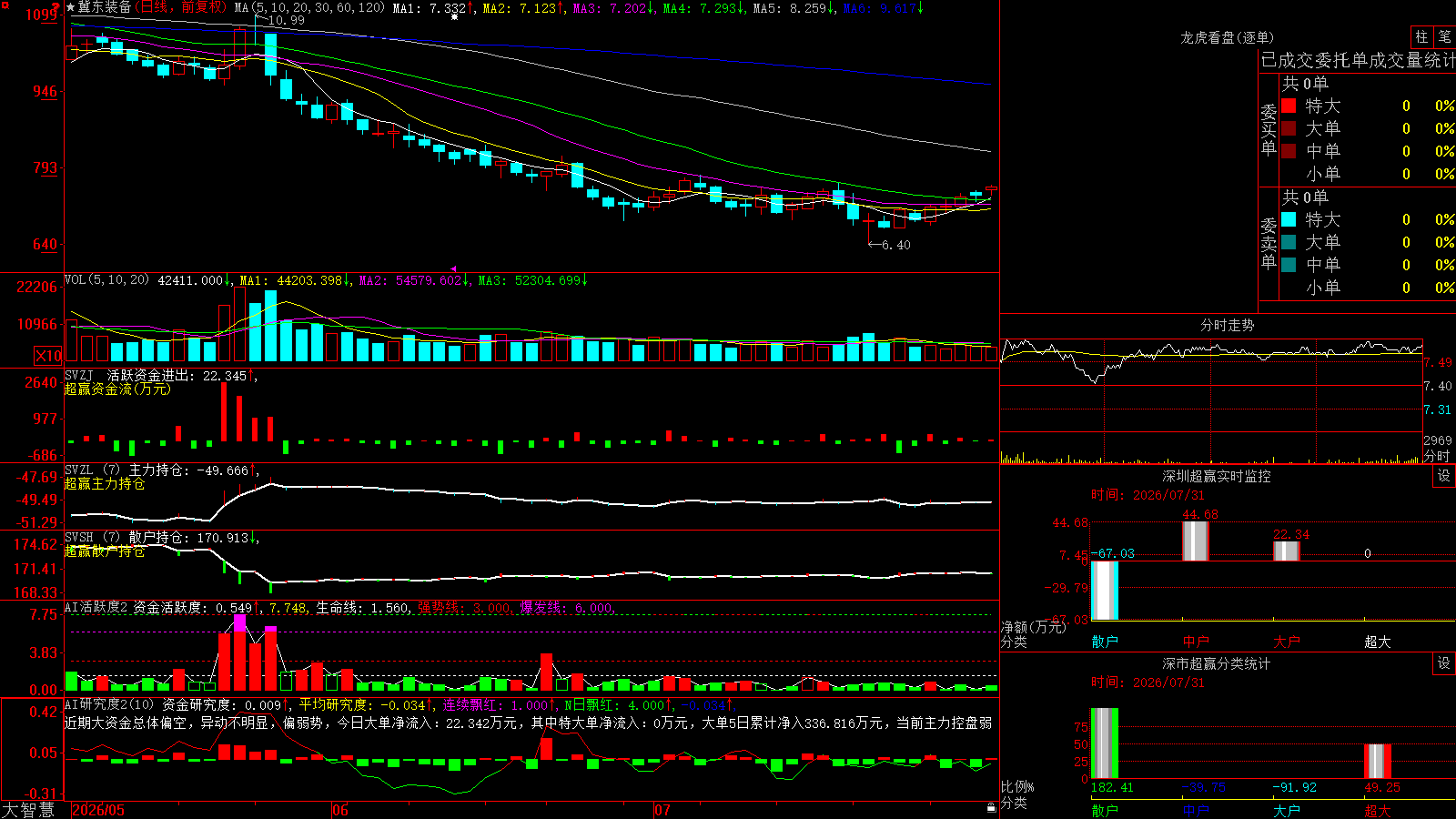Select the 已成交委托单成交量统计 header

point(1358,60)
